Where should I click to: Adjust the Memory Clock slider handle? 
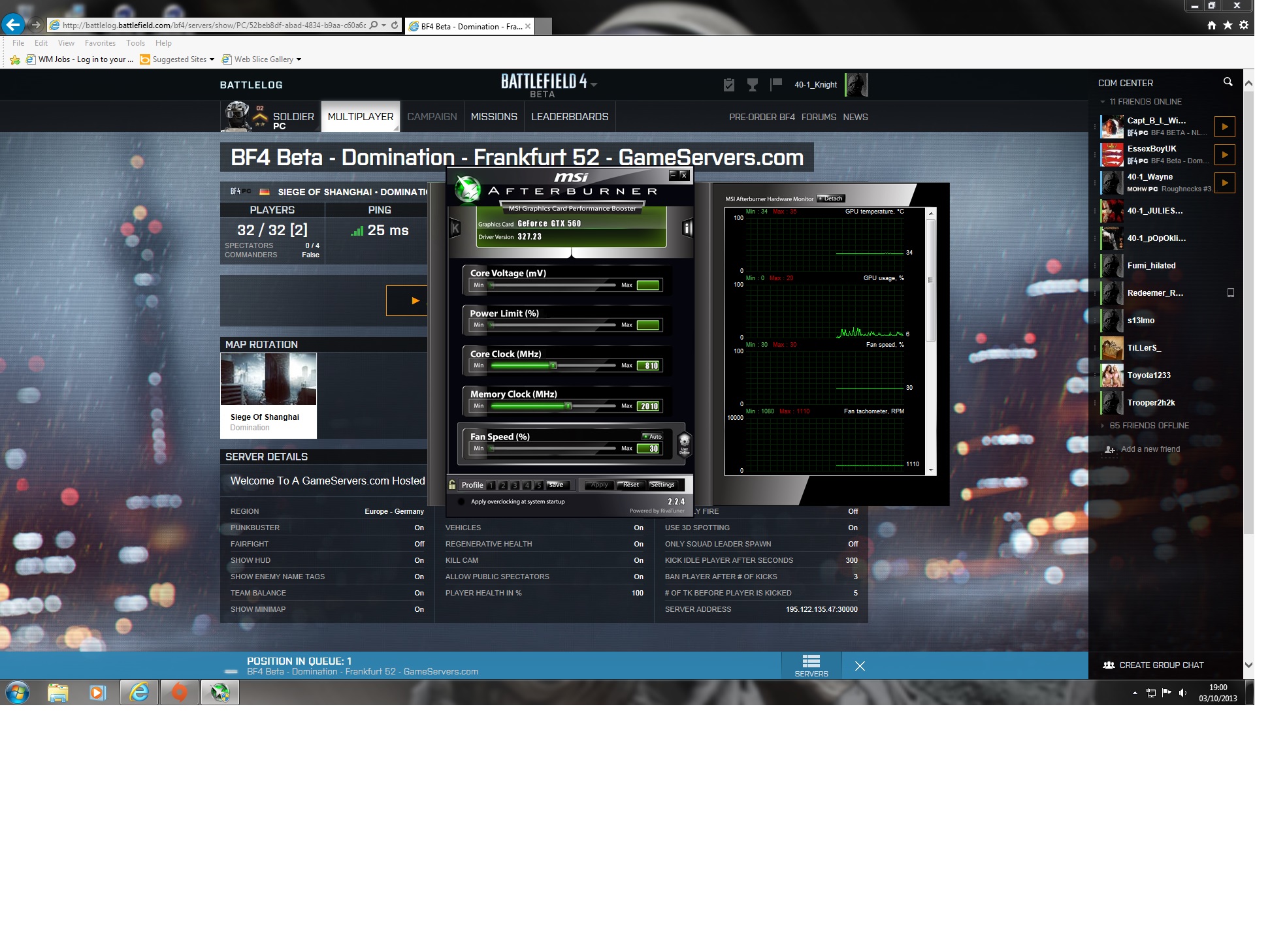(568, 406)
